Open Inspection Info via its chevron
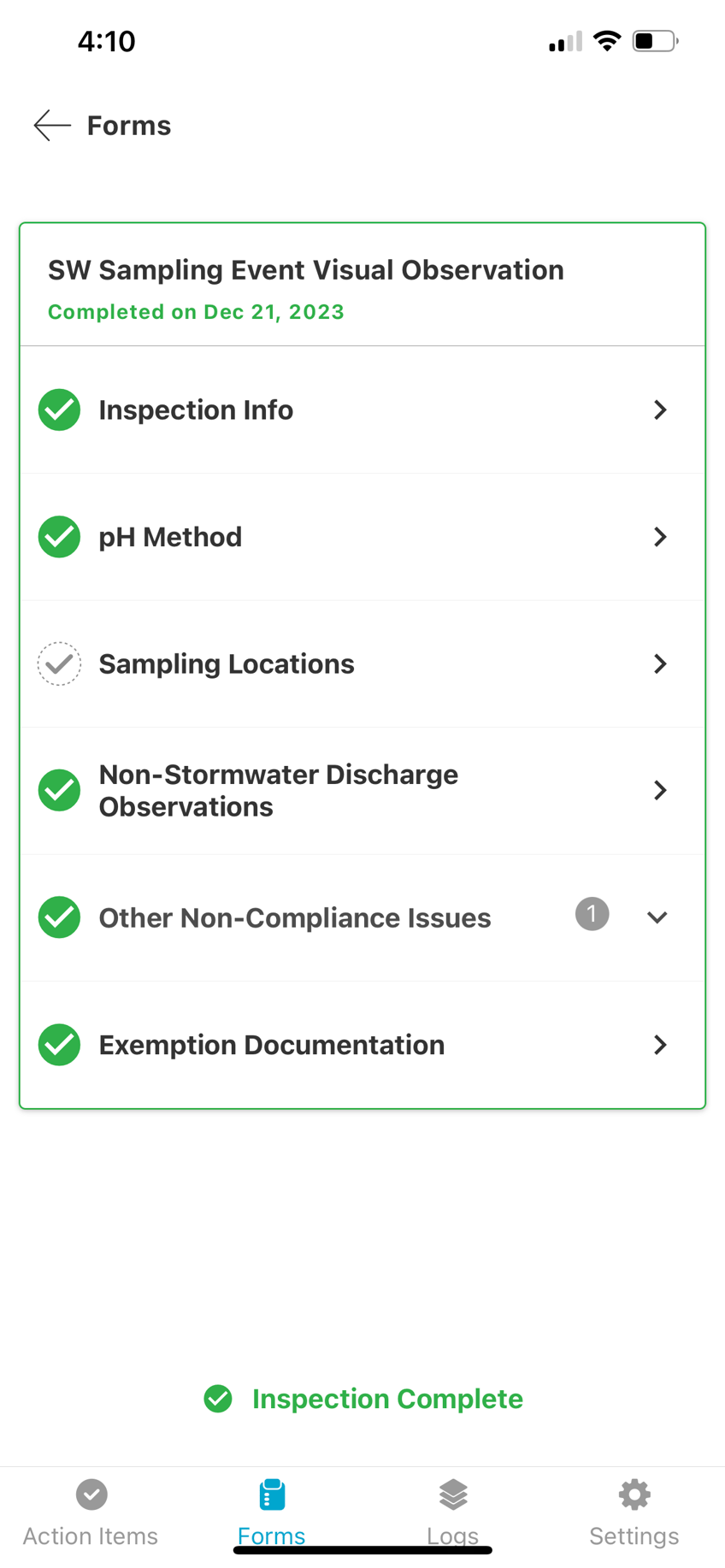 [659, 410]
